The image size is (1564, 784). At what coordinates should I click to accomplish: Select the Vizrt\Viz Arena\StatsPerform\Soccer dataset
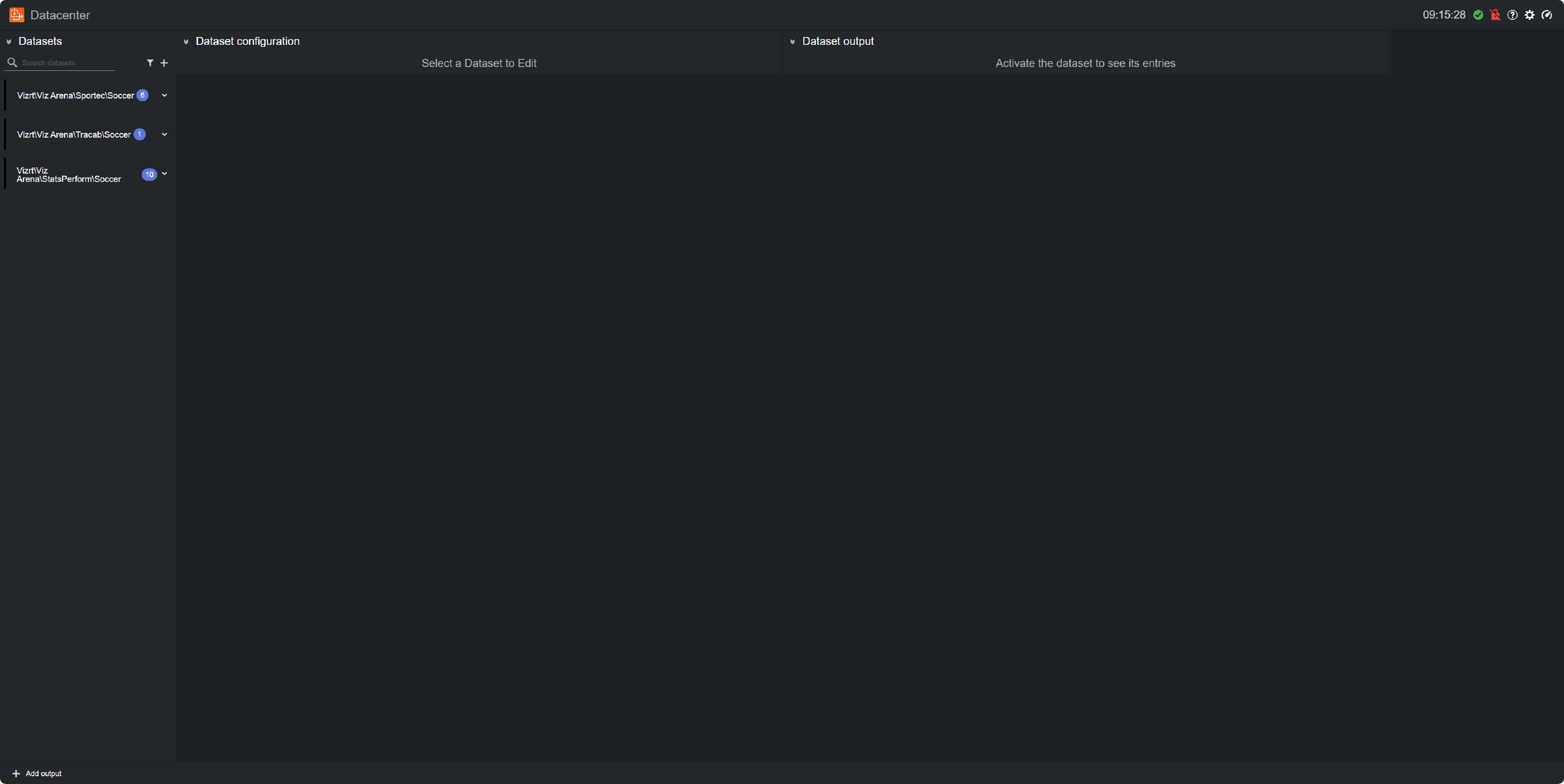click(x=69, y=174)
